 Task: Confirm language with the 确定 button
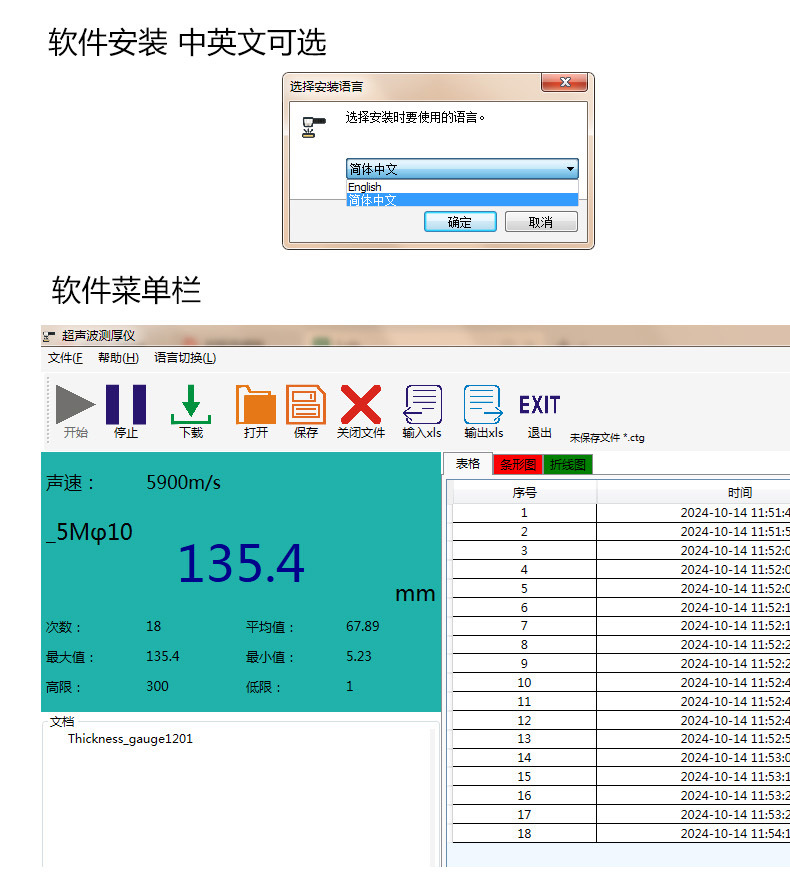[x=460, y=222]
